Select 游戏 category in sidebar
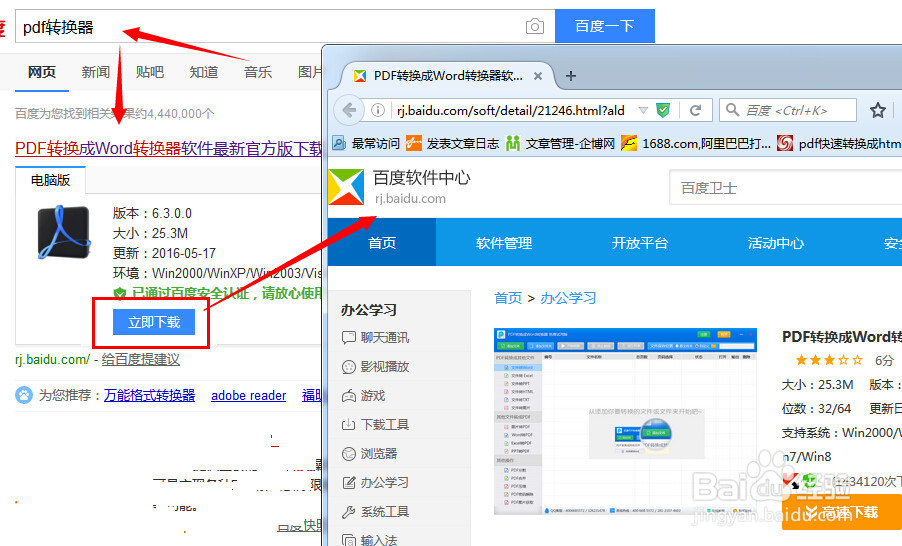902x546 pixels. [x=364, y=396]
